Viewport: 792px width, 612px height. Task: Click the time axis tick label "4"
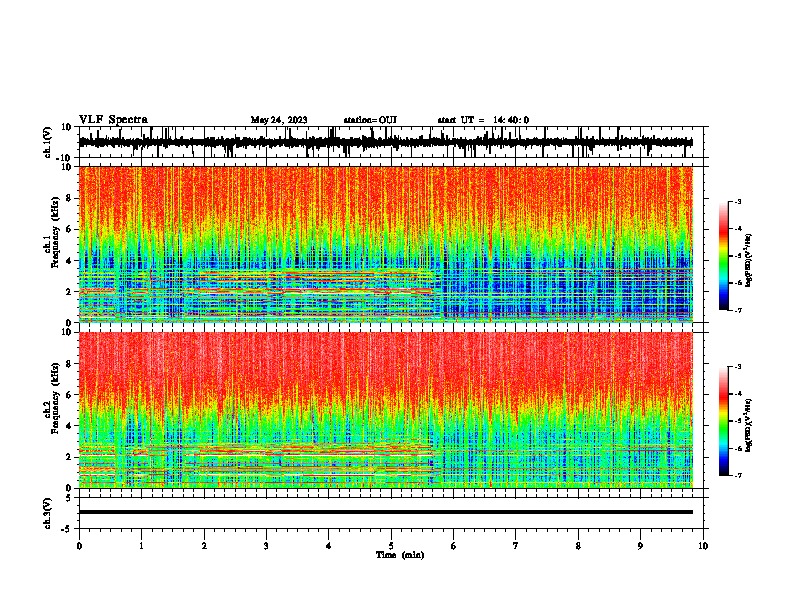pyautogui.click(x=329, y=546)
